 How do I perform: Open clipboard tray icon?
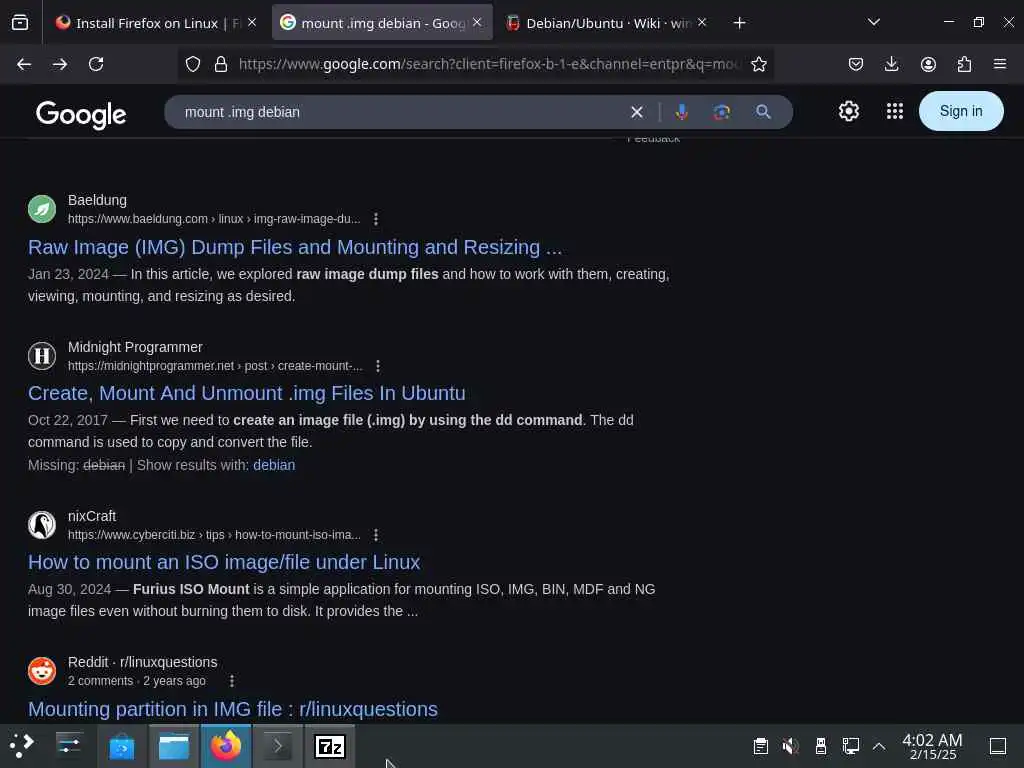(760, 746)
